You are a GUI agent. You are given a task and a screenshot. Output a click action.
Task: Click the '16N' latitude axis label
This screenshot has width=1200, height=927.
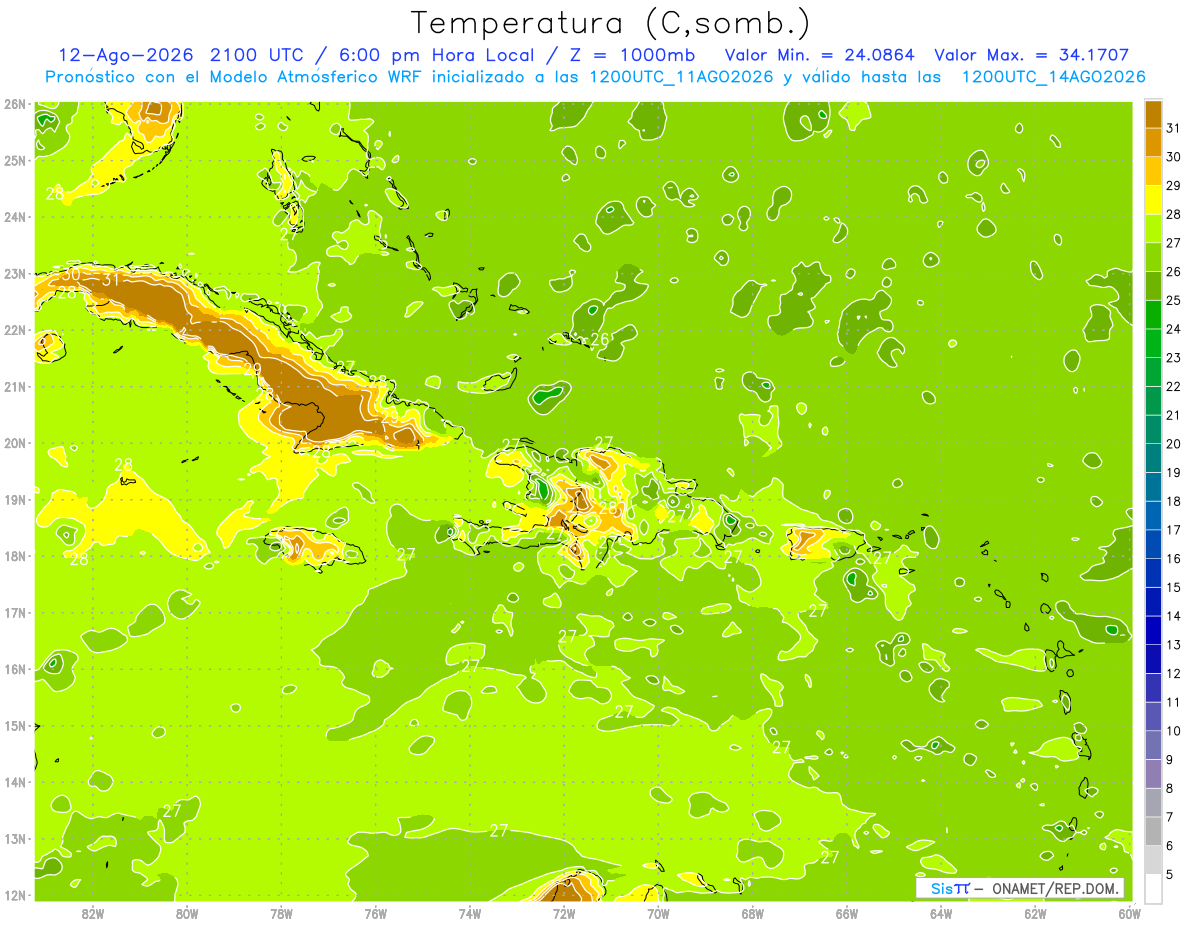(x=14, y=669)
